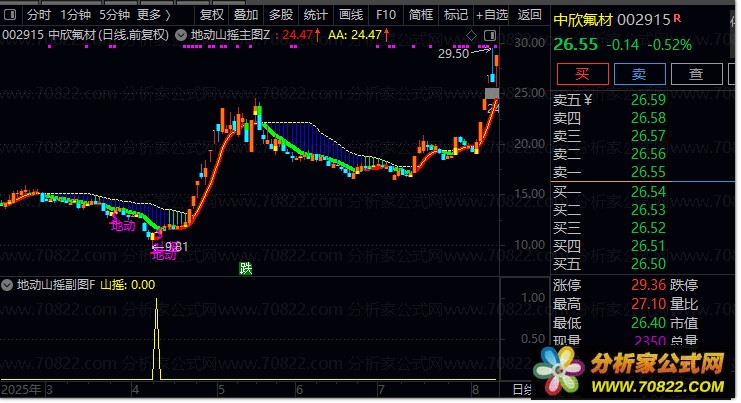
Task: Click the 最低 value 26.40
Action: (648, 323)
